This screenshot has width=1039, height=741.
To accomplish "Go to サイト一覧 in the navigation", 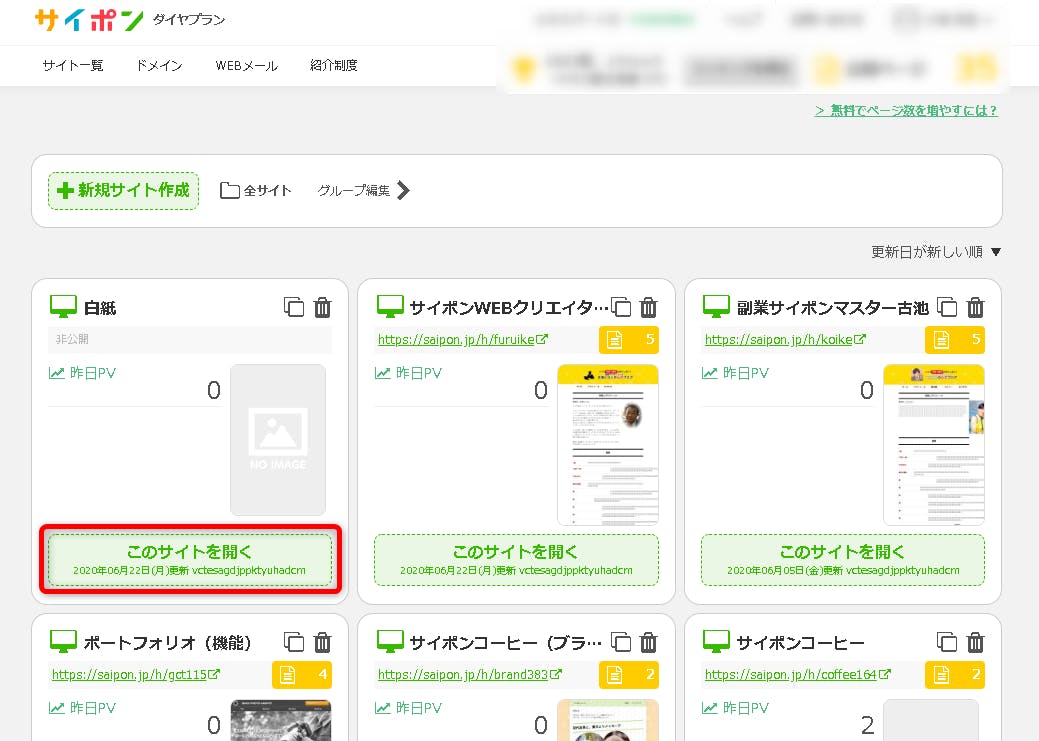I will click(x=73, y=66).
